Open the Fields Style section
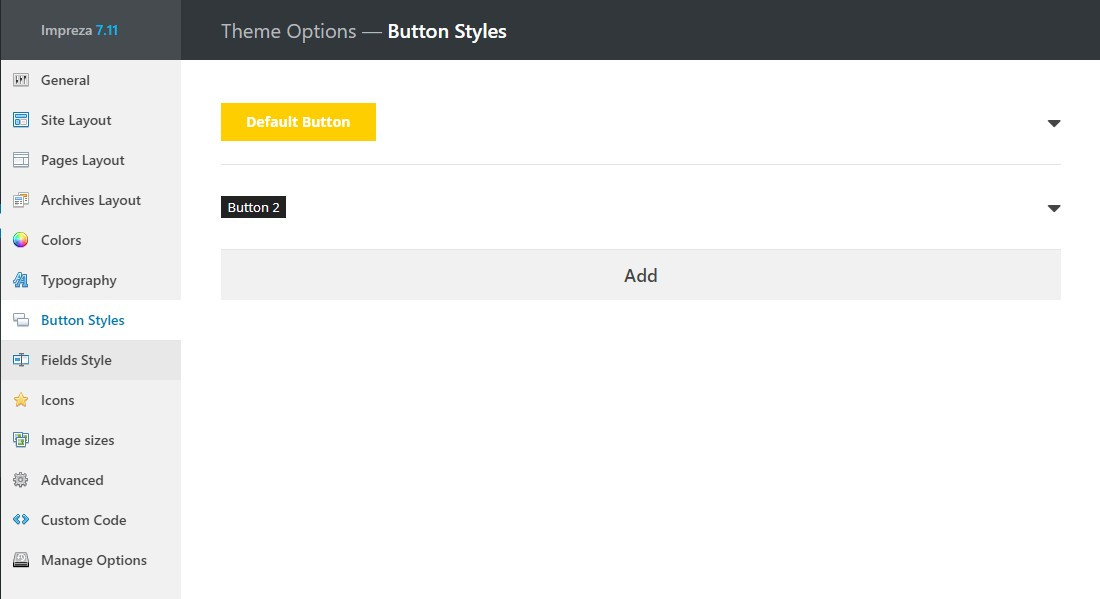The image size is (1100, 599). tap(76, 360)
